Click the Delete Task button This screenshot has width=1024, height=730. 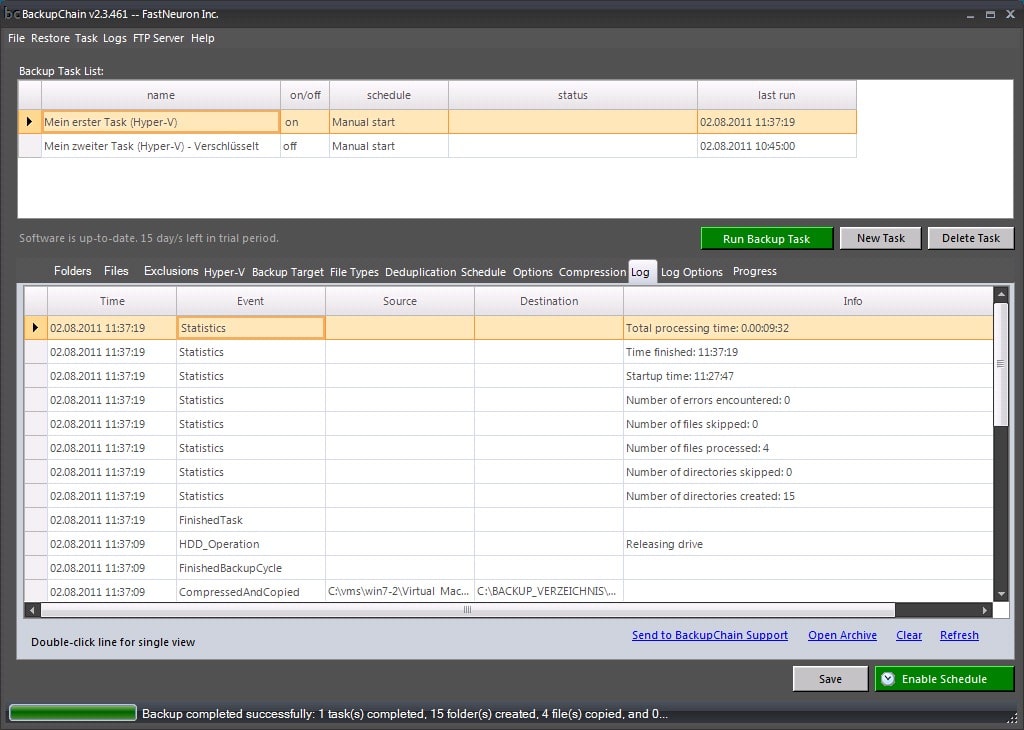tap(970, 238)
